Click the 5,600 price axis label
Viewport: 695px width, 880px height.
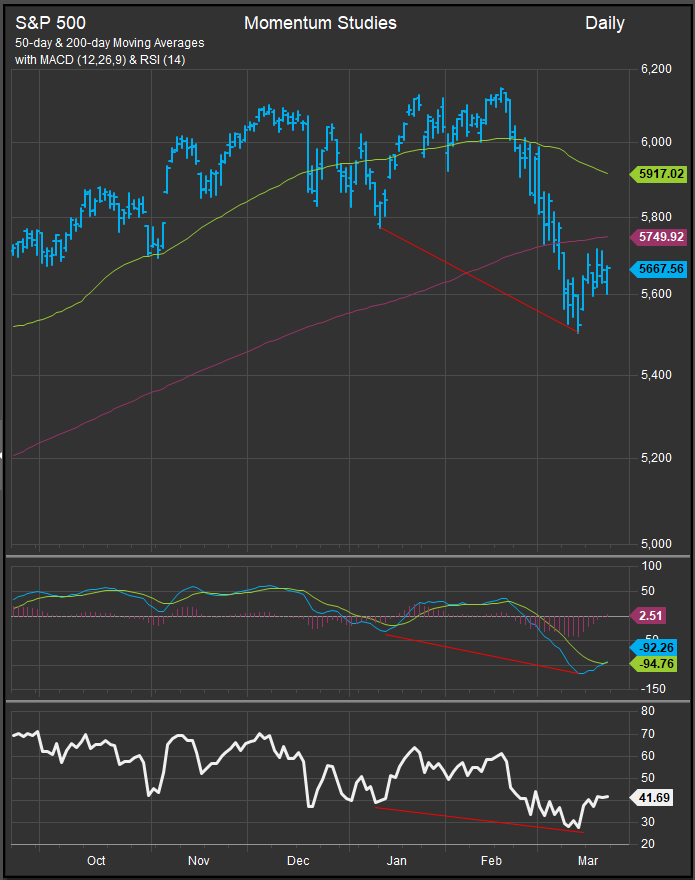coord(656,294)
